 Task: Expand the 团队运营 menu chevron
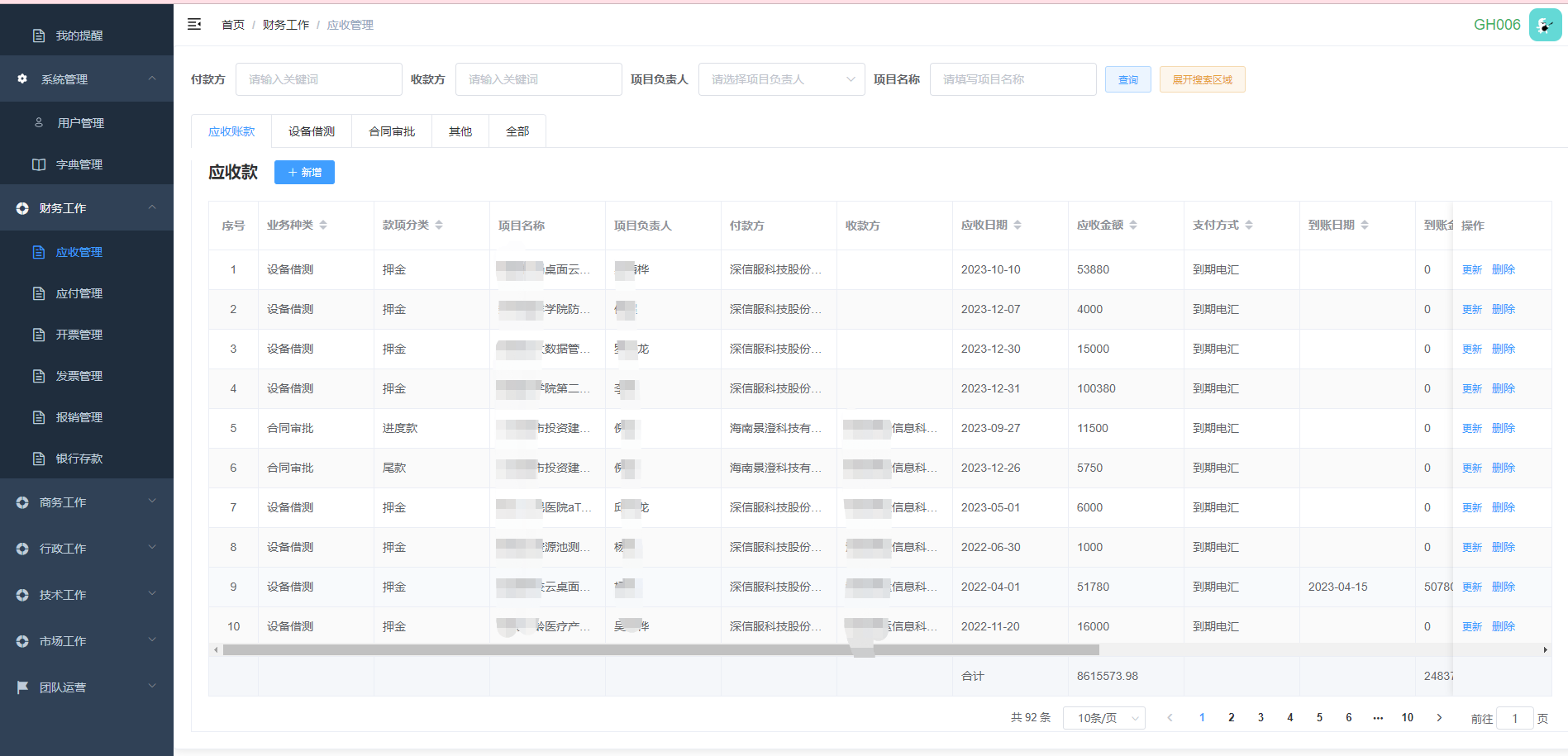152,687
